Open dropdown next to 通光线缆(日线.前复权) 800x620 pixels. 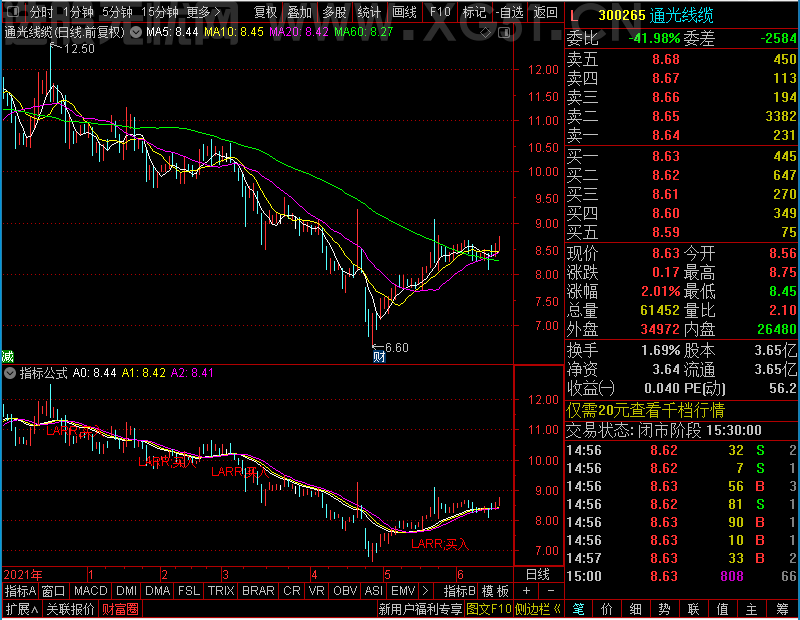136,32
